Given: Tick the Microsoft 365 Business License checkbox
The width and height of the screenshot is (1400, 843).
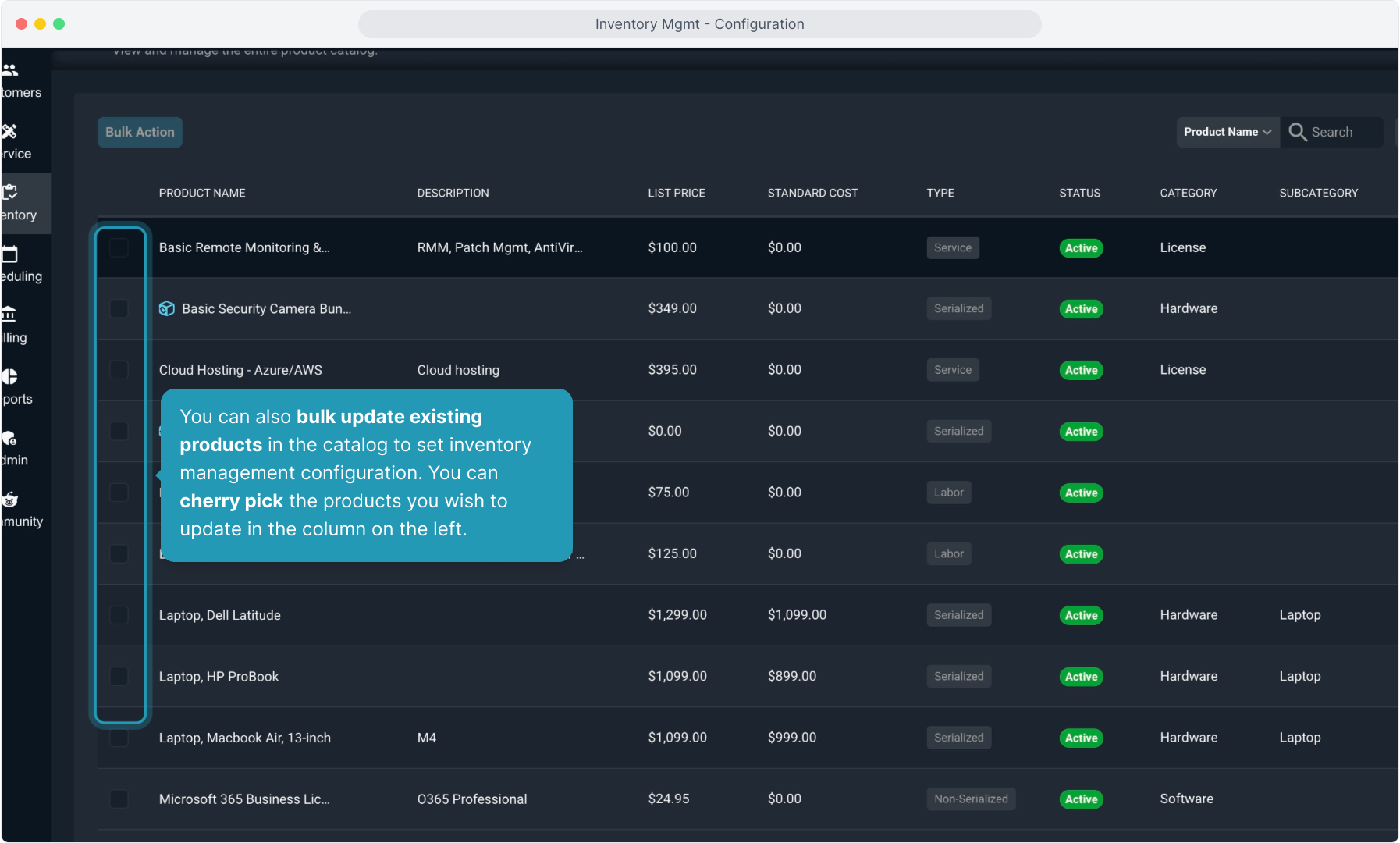Looking at the screenshot, I should tap(119, 799).
